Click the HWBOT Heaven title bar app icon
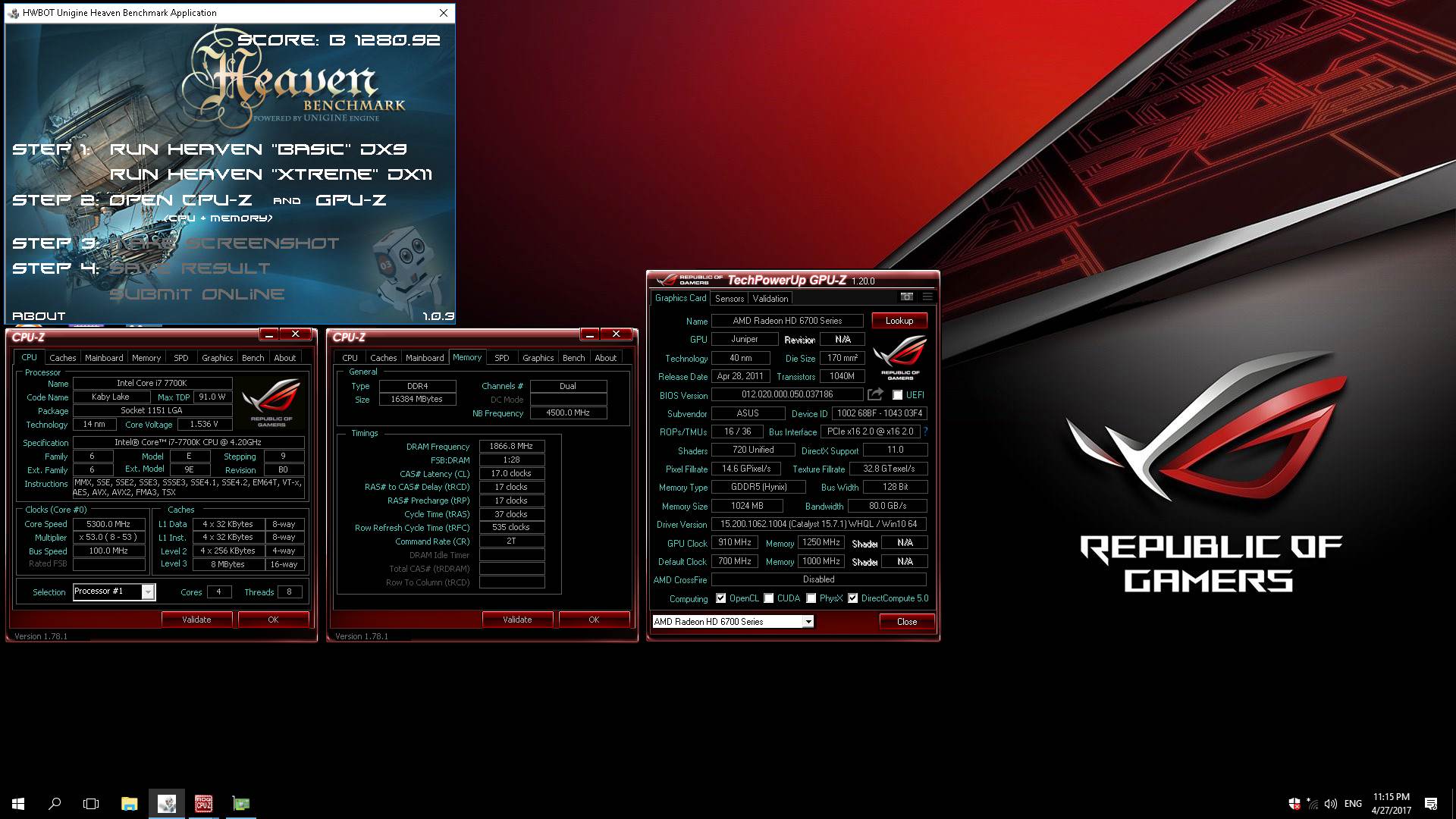1456x819 pixels. (14, 13)
